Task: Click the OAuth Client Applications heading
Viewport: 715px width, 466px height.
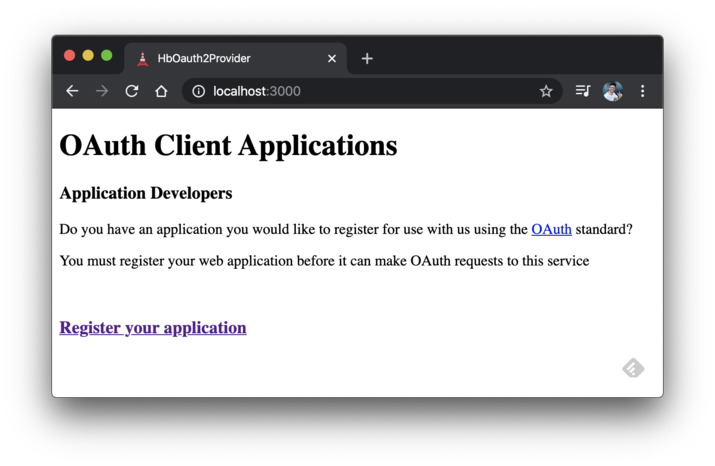Action: coord(228,146)
